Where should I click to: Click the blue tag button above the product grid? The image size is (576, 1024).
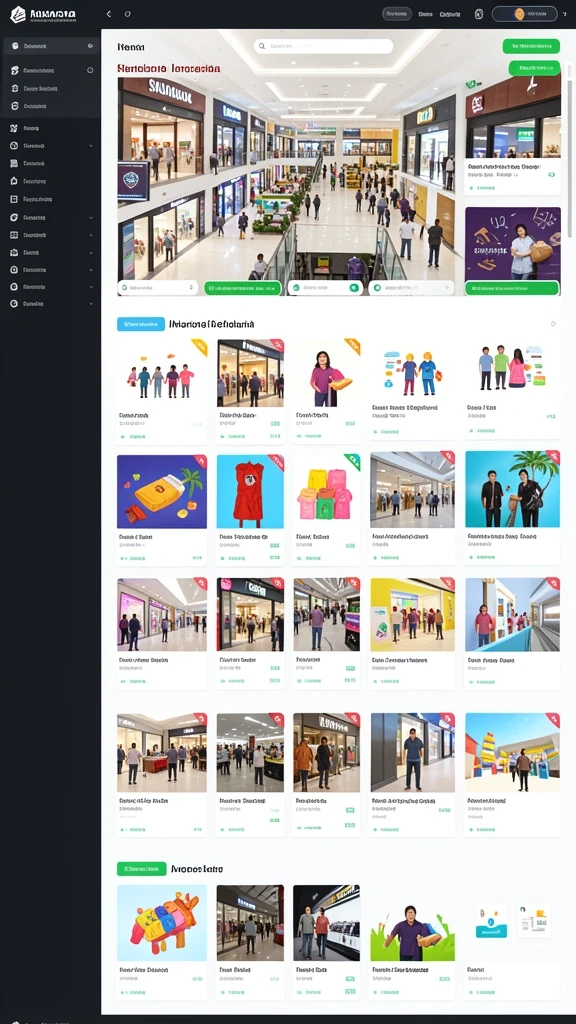tap(140, 324)
